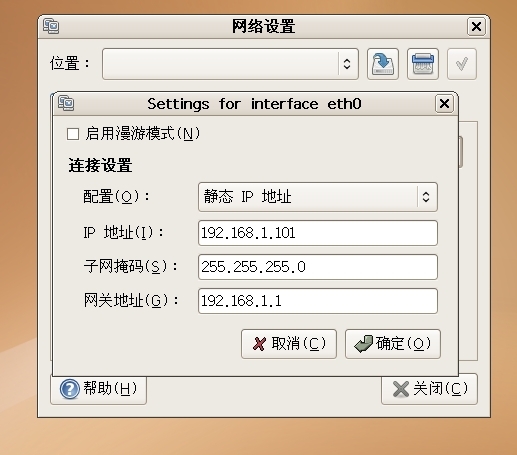Cancel with the 取消(C) button
517x455 pixels.
(x=289, y=344)
